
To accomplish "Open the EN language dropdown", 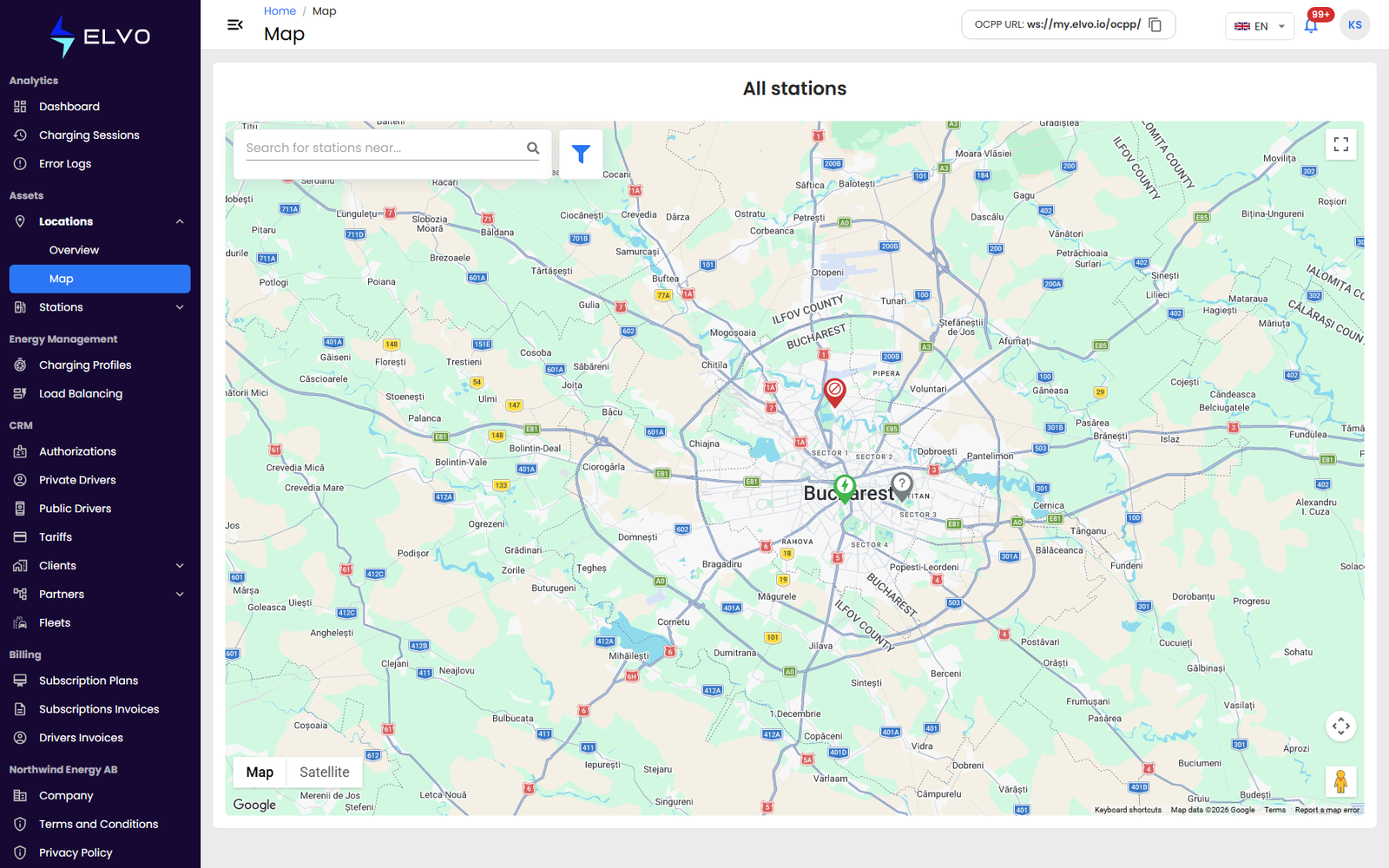I will click(1259, 26).
